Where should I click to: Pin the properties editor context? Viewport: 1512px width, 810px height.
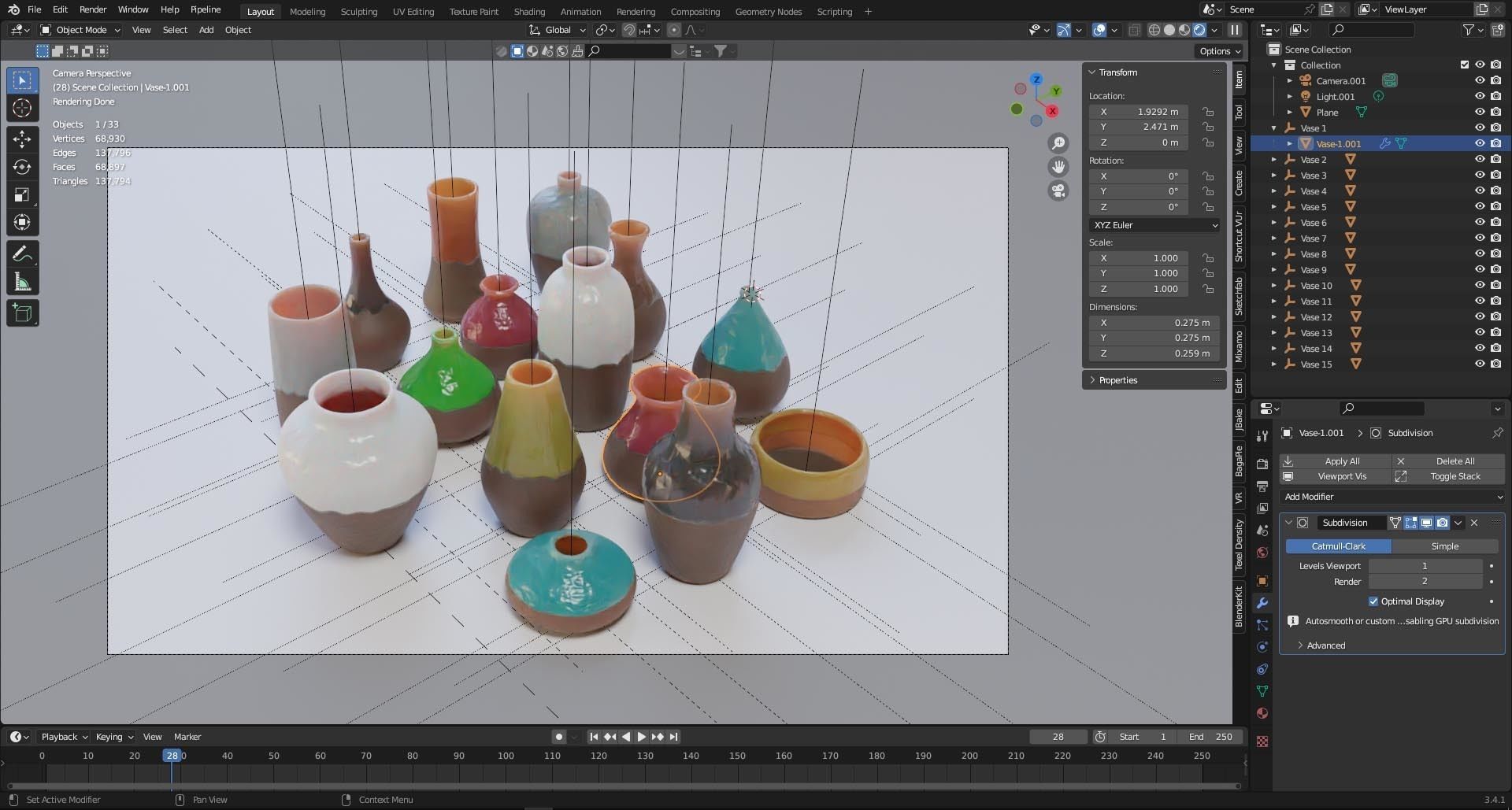1497,433
